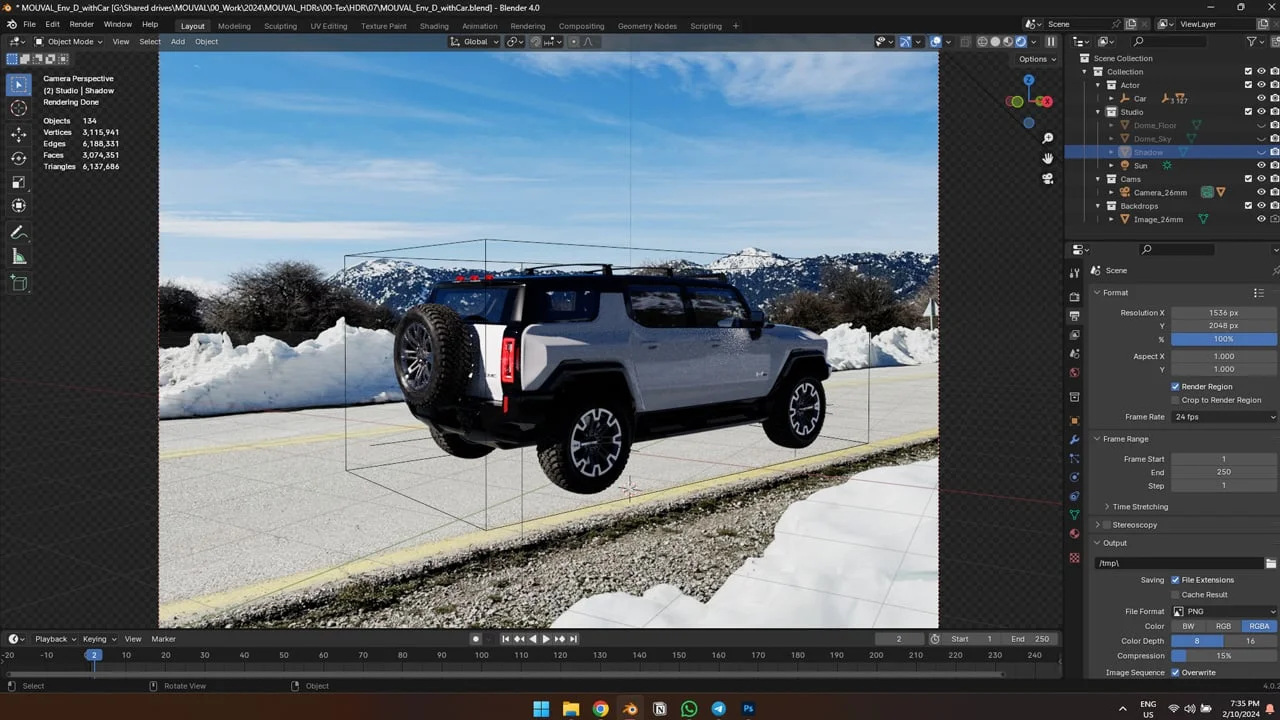Screen dimensions: 1280x720
Task: Enable the Actor collection checkbox
Action: coord(1247,84)
